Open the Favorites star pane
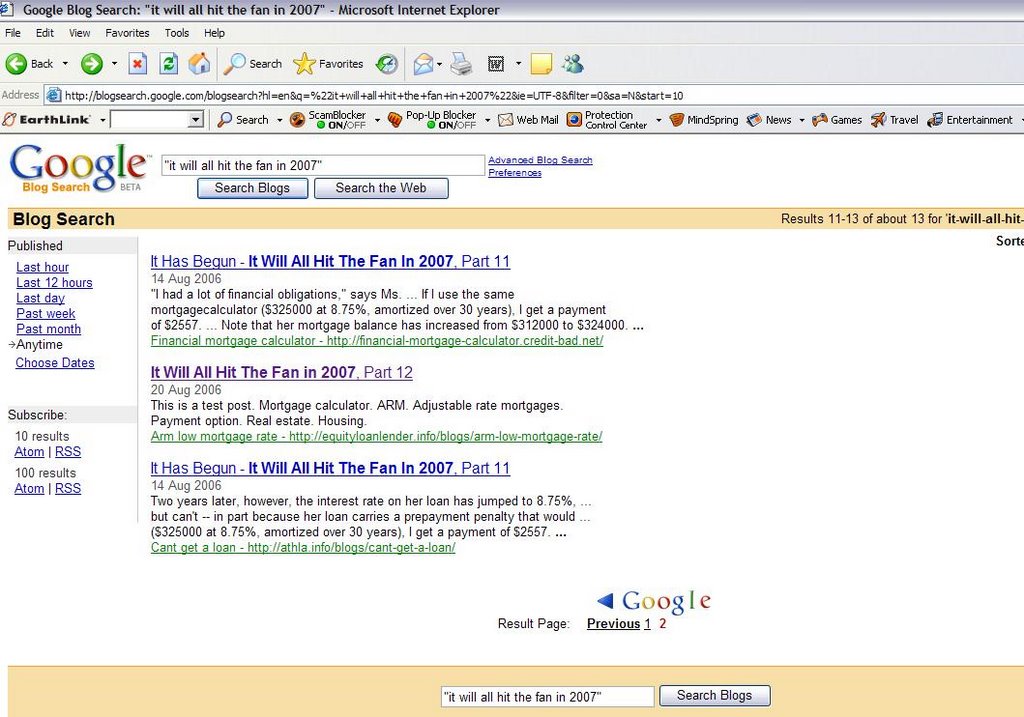The height and width of the screenshot is (717, 1024). [x=328, y=64]
